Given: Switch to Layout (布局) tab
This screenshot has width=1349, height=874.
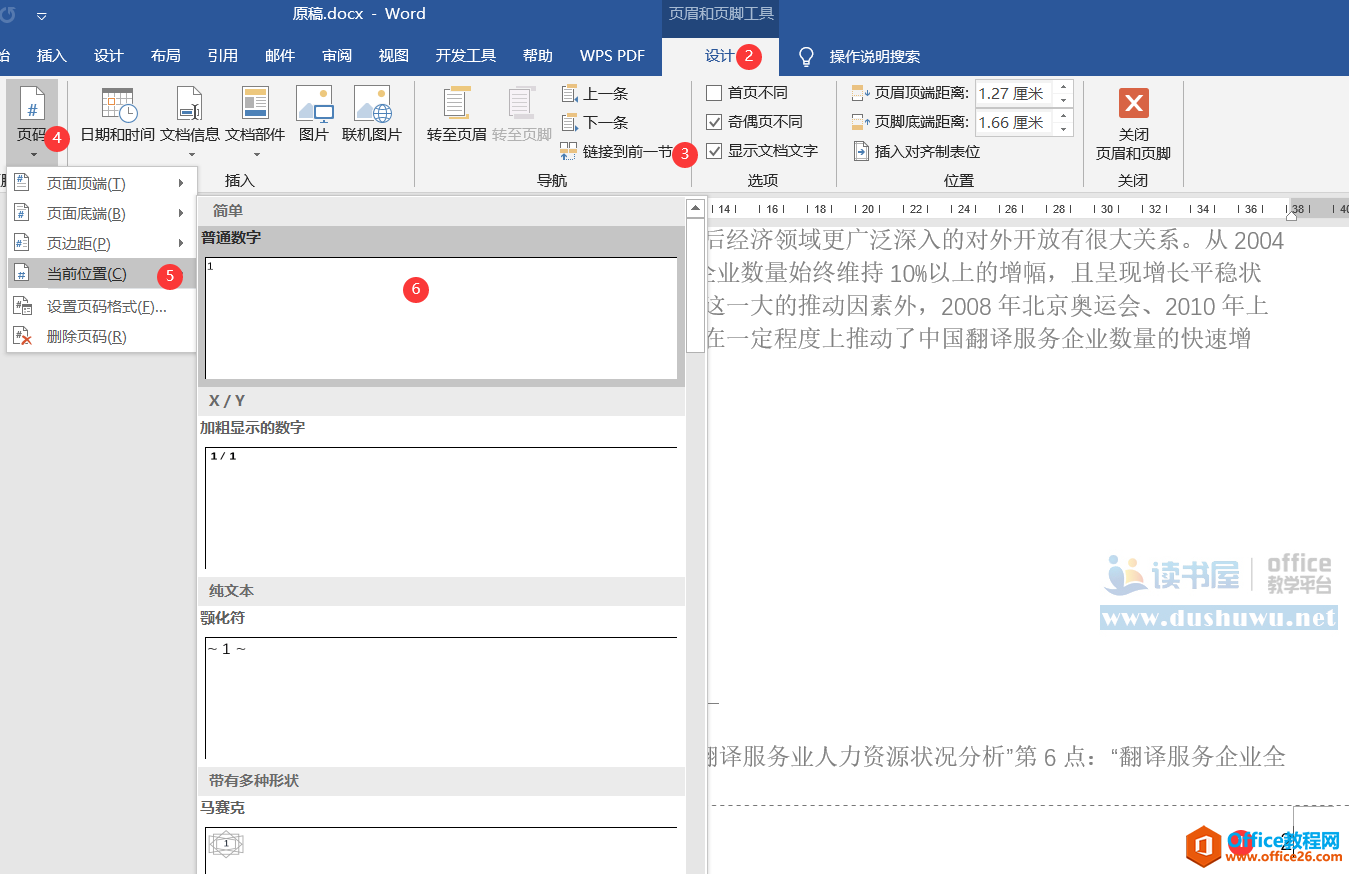Looking at the screenshot, I should pyautogui.click(x=166, y=56).
